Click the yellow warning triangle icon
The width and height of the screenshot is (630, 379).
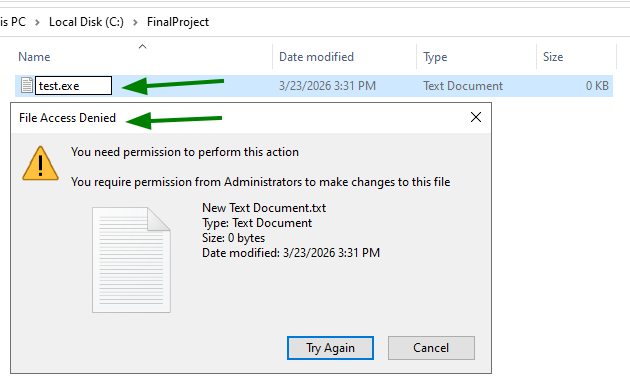pos(40,163)
